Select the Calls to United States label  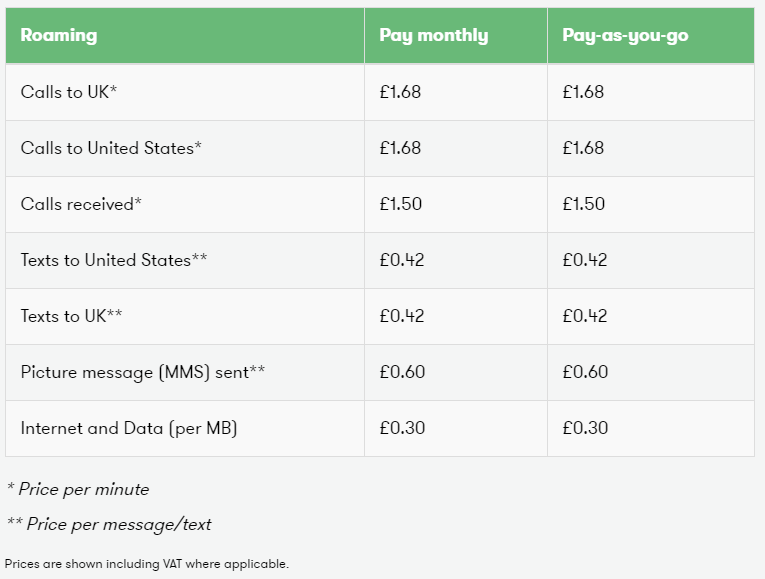[111, 148]
